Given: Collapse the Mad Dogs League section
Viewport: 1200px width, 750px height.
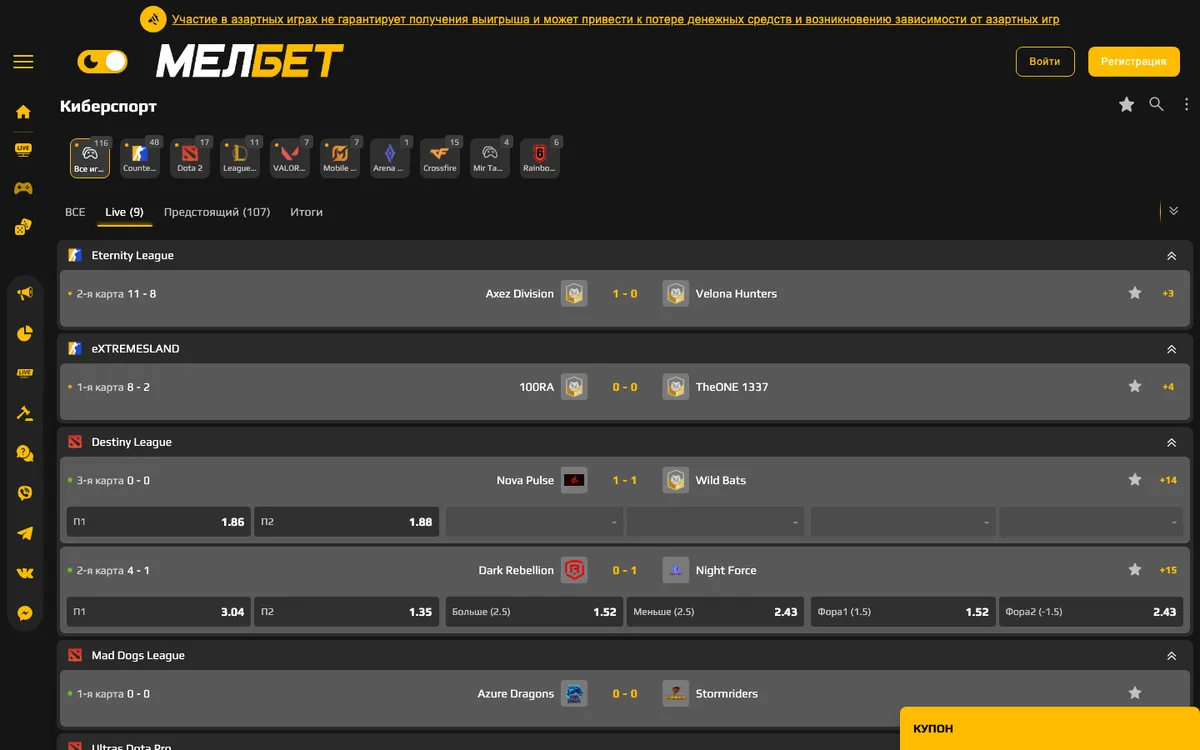Looking at the screenshot, I should tap(1171, 656).
